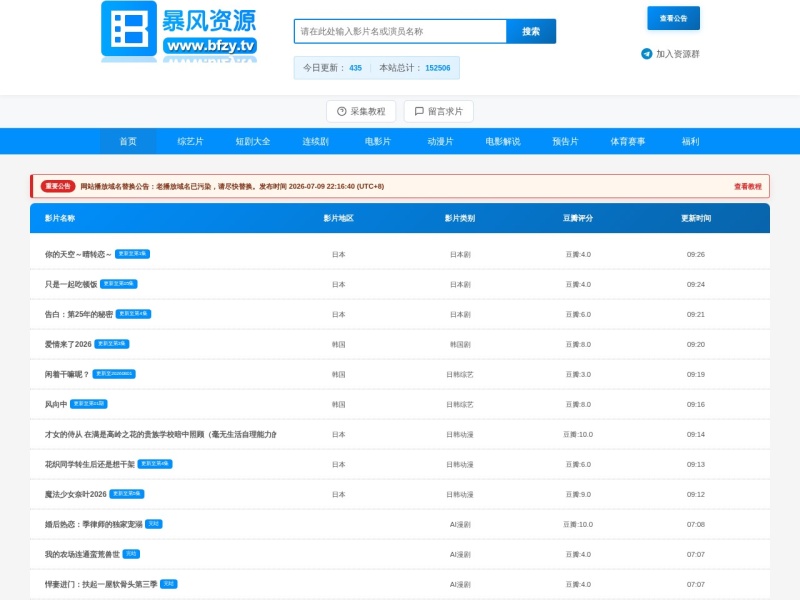Go to the 预告片 category

pos(565,141)
